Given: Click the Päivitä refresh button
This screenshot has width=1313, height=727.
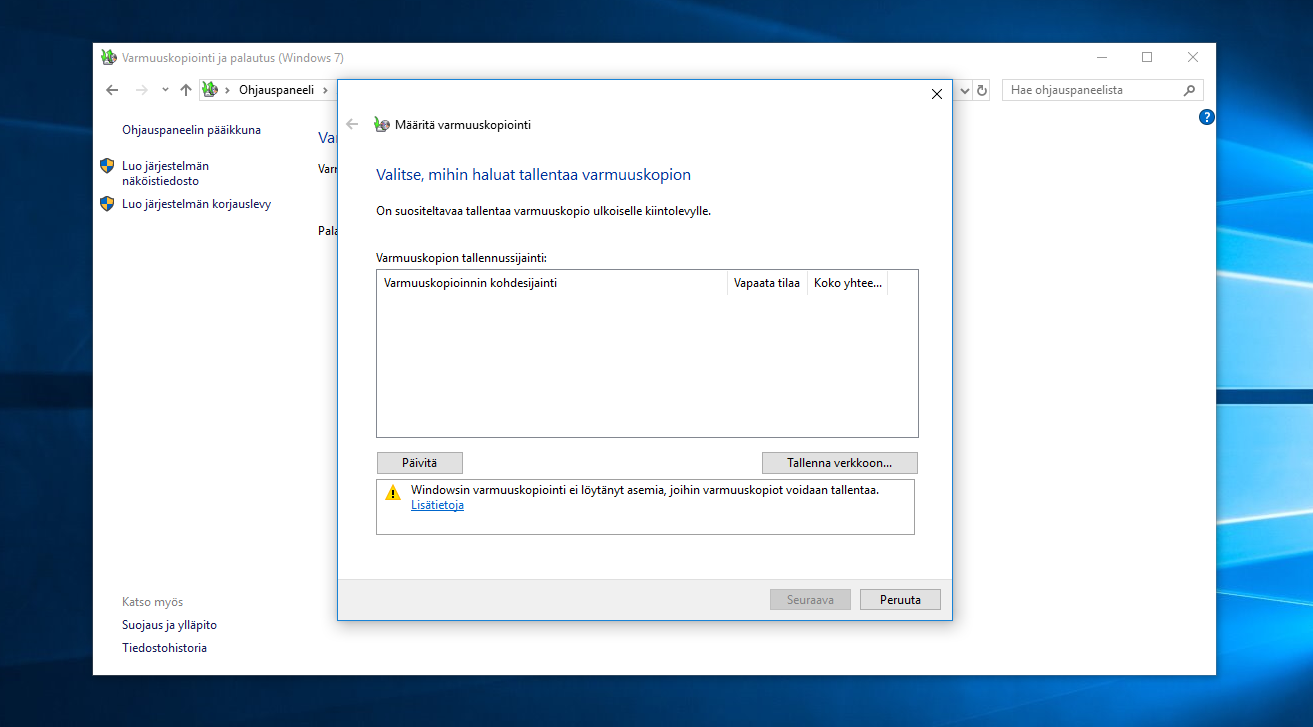Looking at the screenshot, I should pyautogui.click(x=419, y=463).
